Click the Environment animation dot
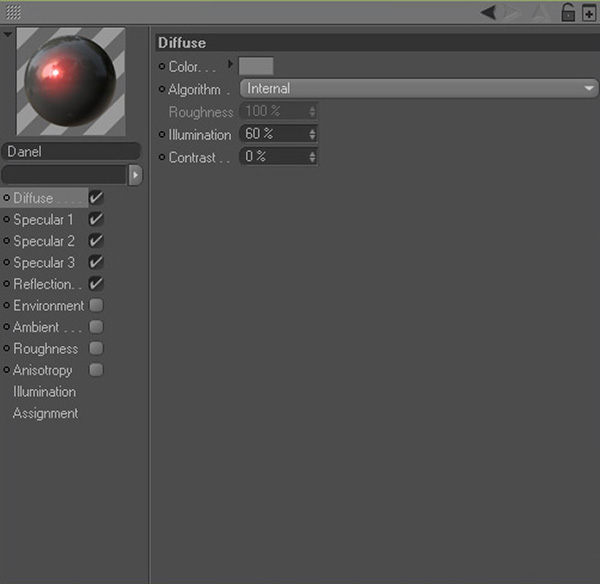Viewport: 600px width, 584px height. (x=7, y=305)
